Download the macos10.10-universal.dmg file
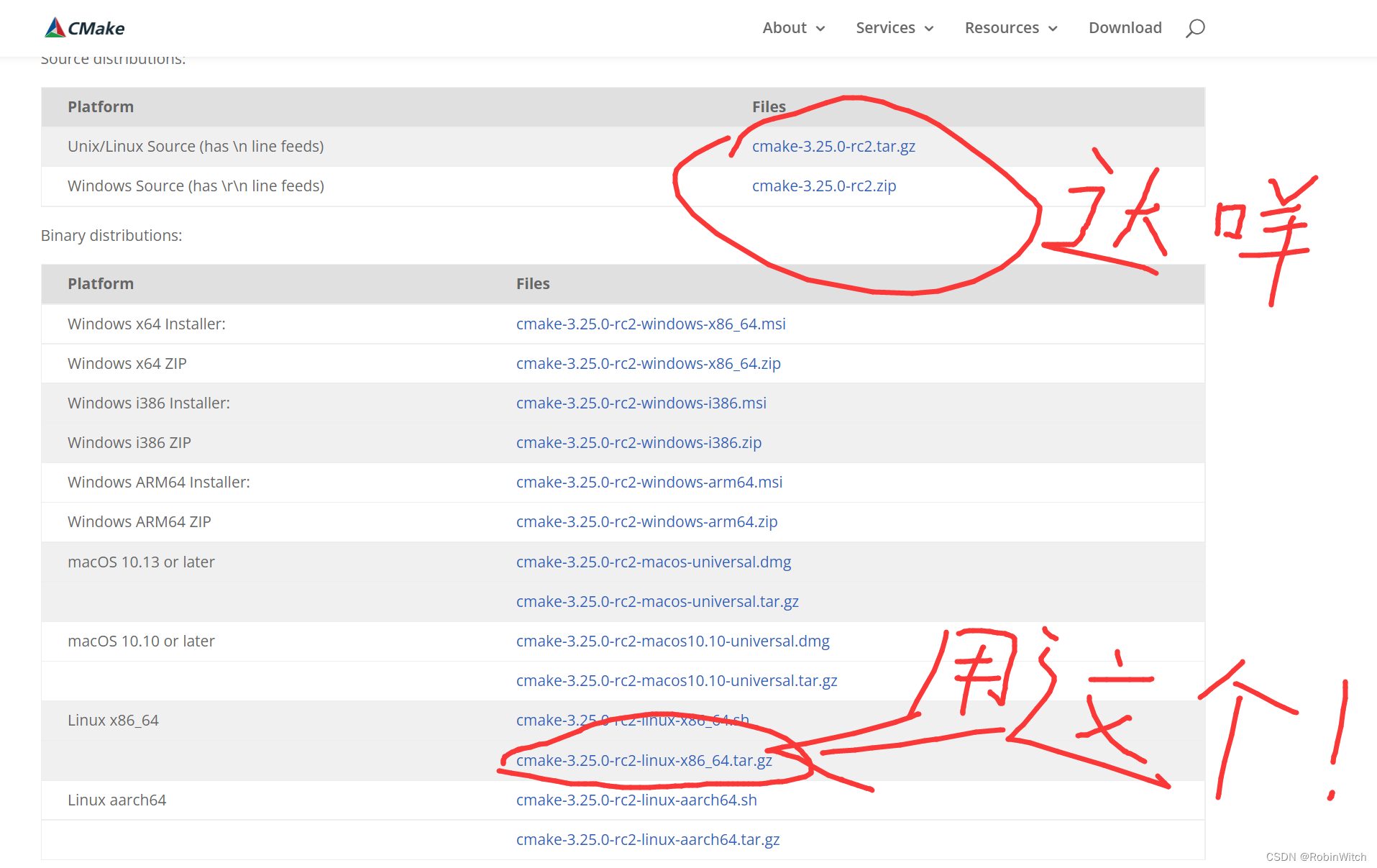Viewport: 1377px width, 868px height. (x=673, y=641)
